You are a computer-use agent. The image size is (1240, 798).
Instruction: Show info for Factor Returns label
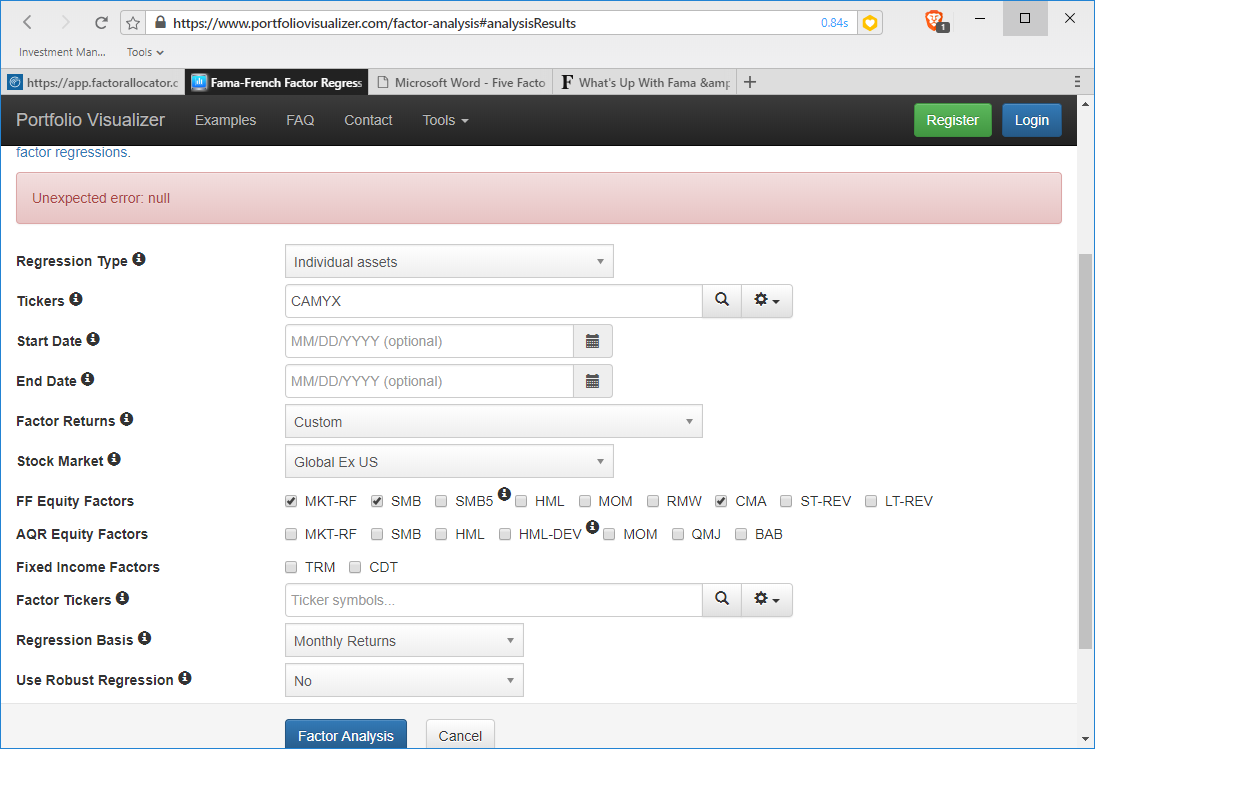point(126,419)
